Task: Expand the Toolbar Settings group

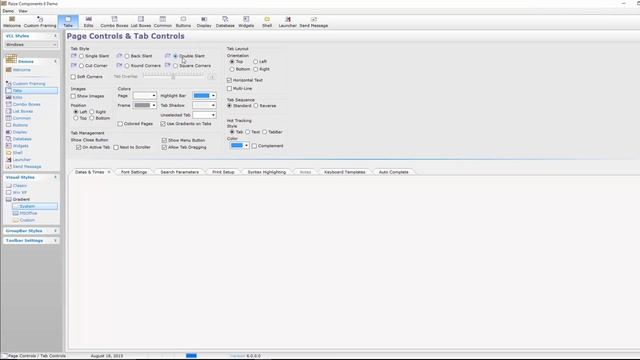Action: pyautogui.click(x=56, y=241)
